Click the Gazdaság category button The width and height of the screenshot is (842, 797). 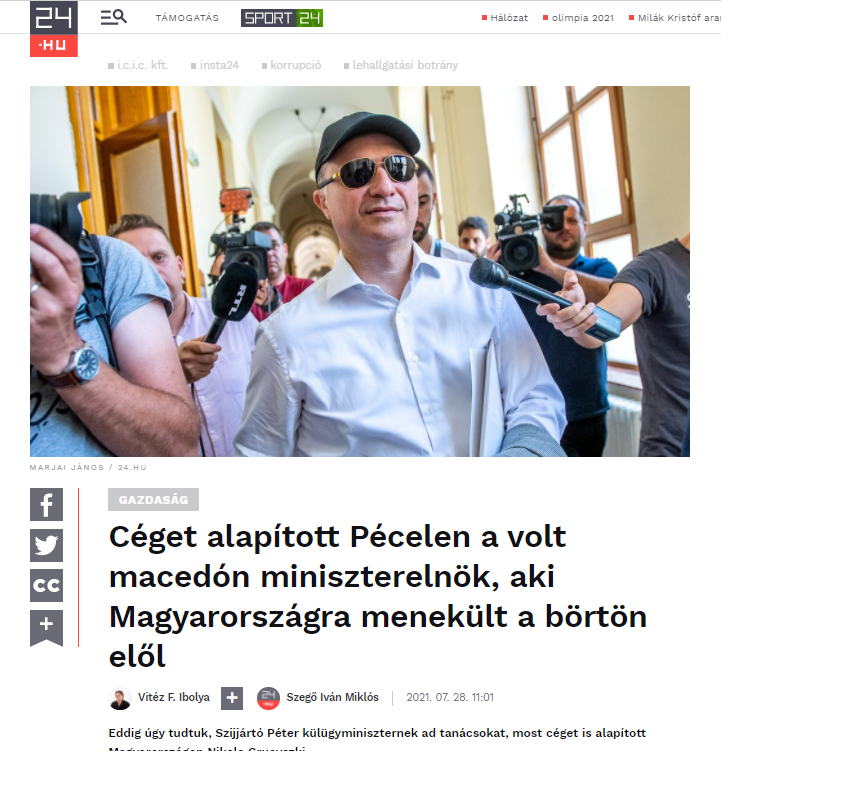[x=154, y=499]
